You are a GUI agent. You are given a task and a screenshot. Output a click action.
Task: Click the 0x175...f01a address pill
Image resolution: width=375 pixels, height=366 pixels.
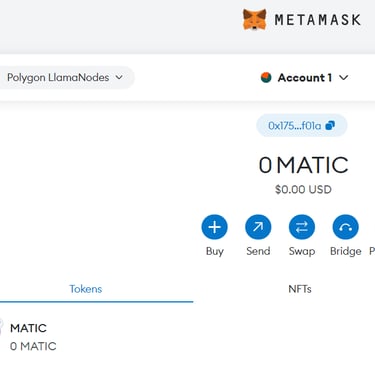tap(302, 126)
